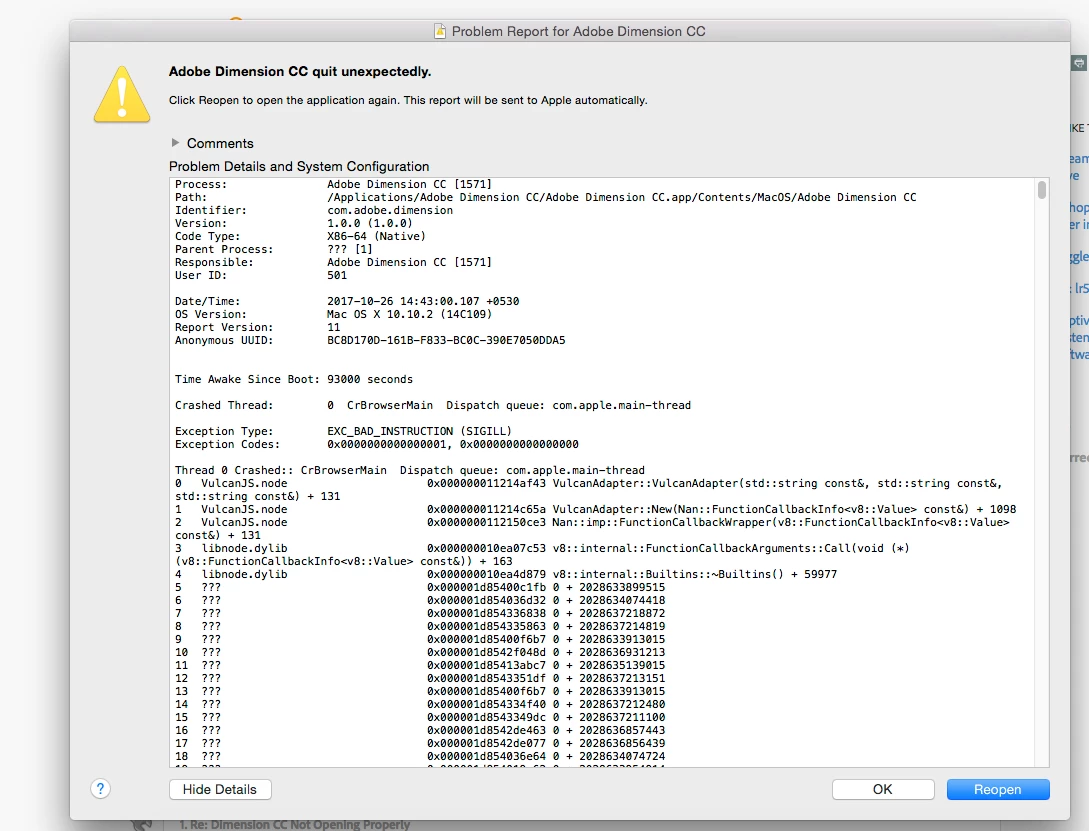Click the text "com.adobe.dimension" identifier

[390, 210]
